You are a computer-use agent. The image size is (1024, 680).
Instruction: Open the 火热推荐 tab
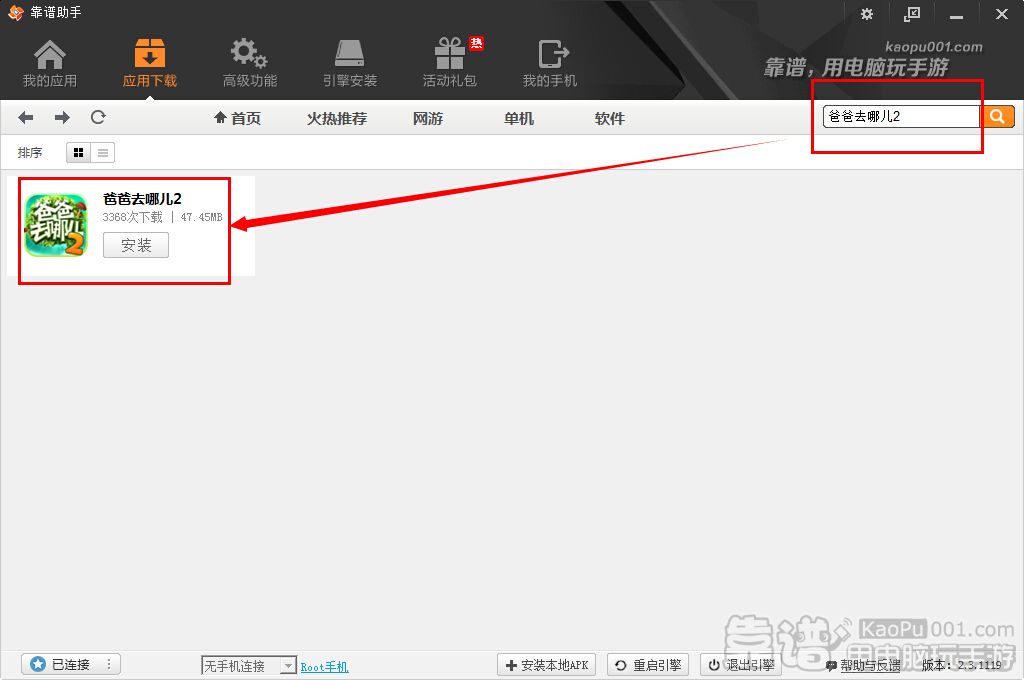click(x=337, y=118)
